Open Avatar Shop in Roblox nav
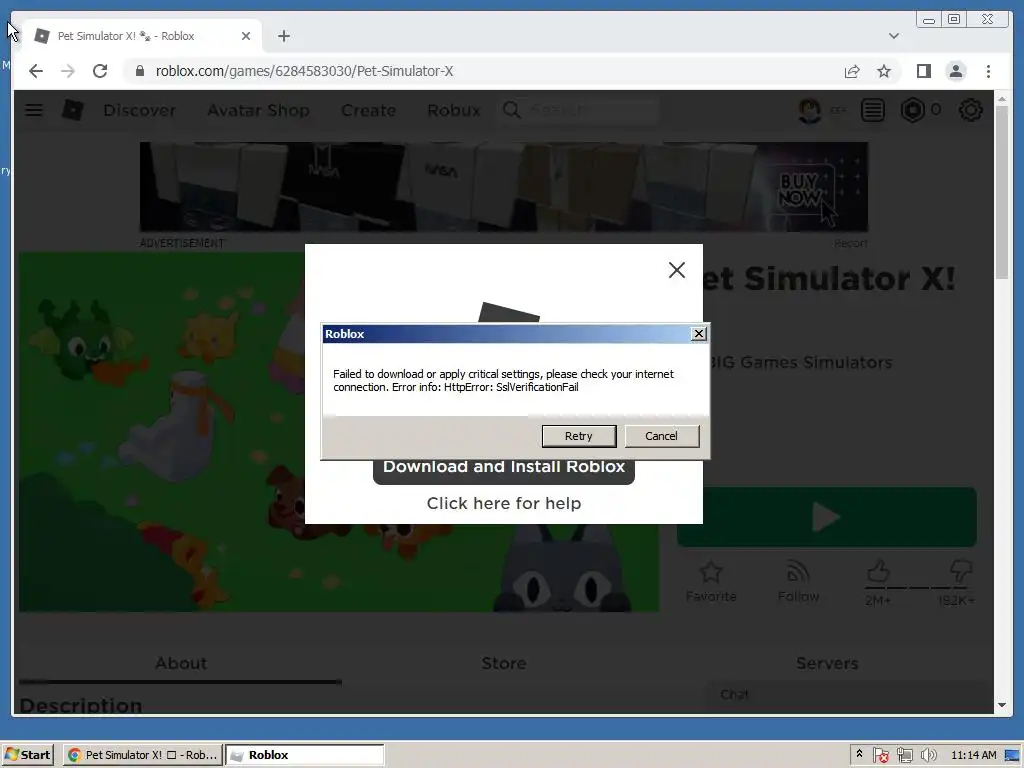Screen dimensions: 1024x768 (x=259, y=110)
